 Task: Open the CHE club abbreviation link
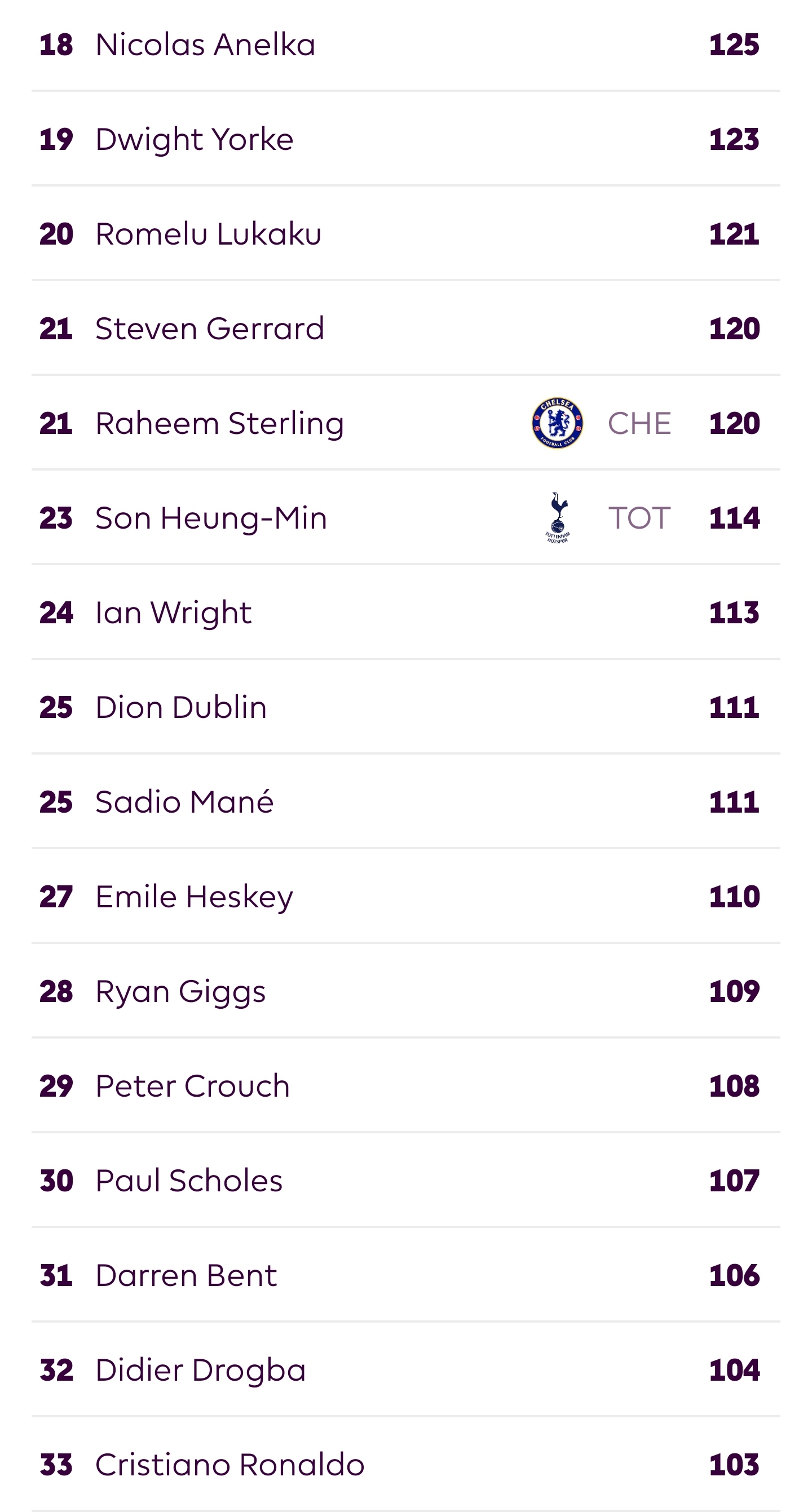[639, 423]
